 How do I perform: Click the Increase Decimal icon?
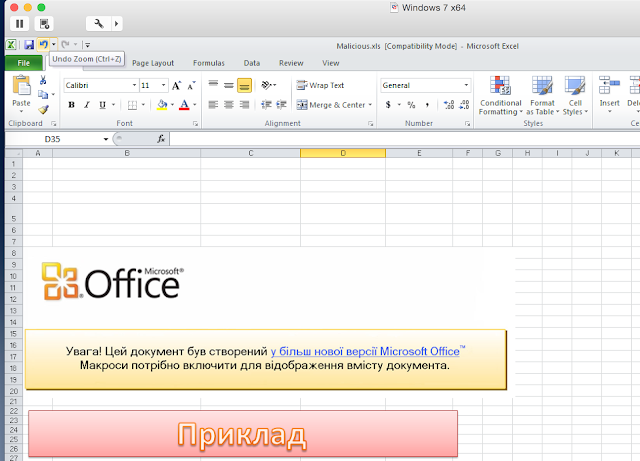[449, 105]
